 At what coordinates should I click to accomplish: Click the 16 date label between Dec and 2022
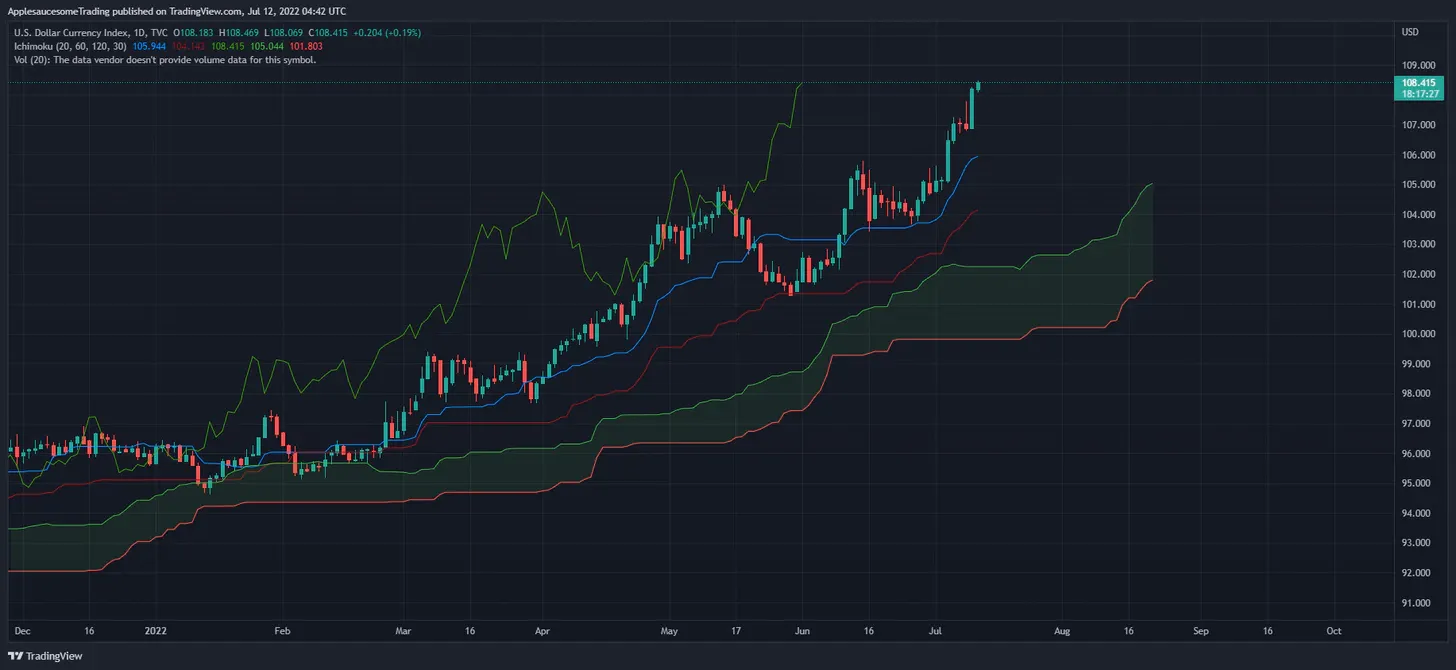coord(88,632)
